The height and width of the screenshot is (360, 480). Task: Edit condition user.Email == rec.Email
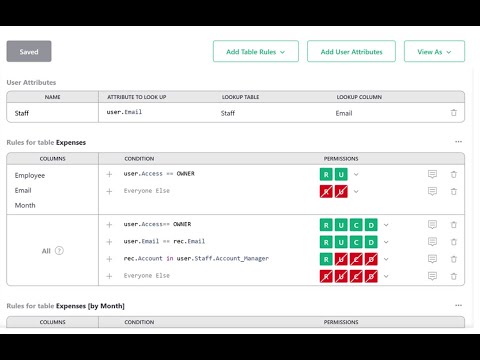tap(164, 241)
